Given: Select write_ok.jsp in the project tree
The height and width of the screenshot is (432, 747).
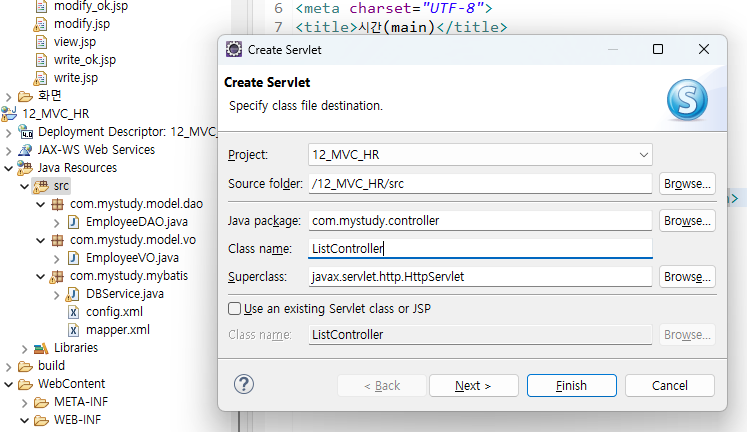Looking at the screenshot, I should tap(85, 60).
